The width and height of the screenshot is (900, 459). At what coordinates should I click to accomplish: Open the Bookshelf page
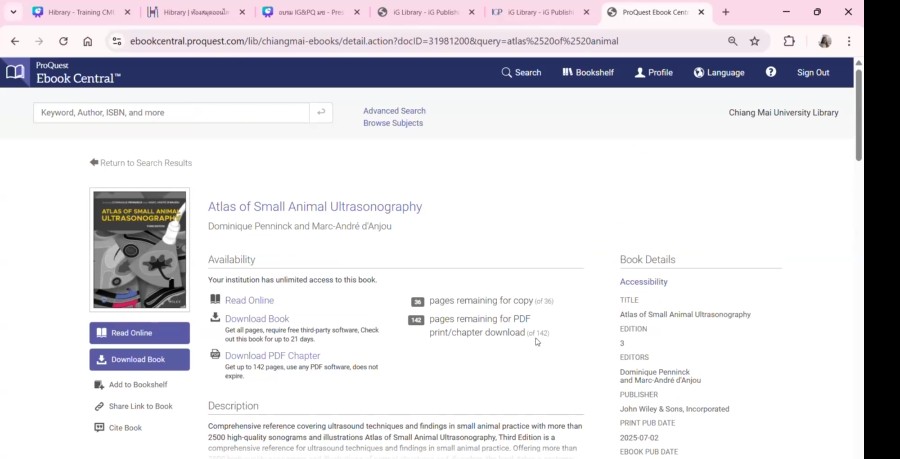tap(588, 72)
